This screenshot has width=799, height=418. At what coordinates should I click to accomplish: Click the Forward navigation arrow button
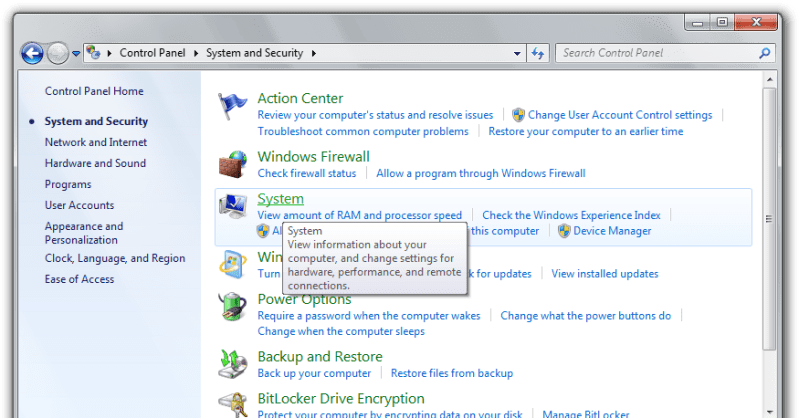(58, 53)
